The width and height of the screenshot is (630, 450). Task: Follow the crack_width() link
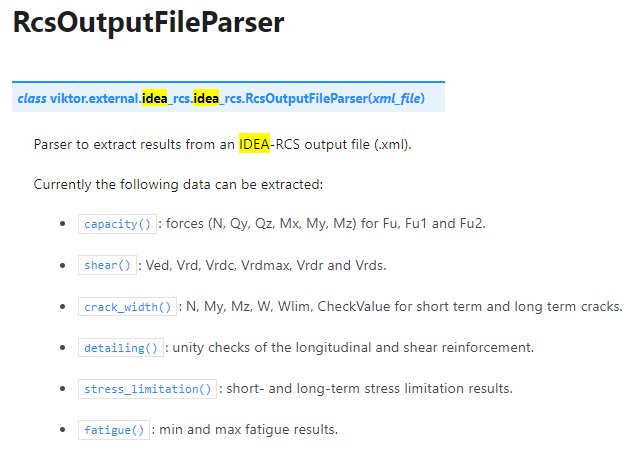coord(127,307)
